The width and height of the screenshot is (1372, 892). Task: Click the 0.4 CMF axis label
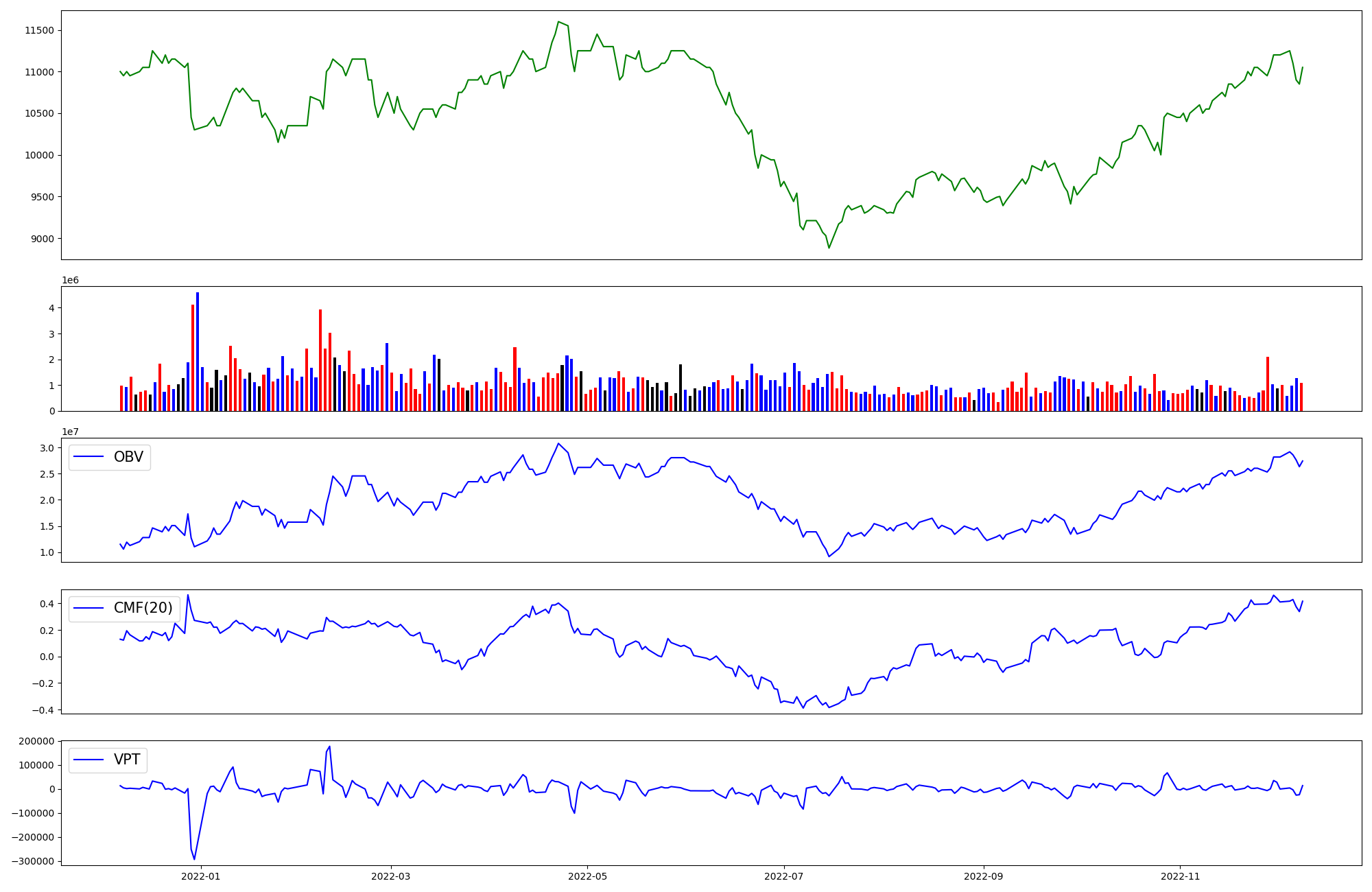pyautogui.click(x=47, y=605)
